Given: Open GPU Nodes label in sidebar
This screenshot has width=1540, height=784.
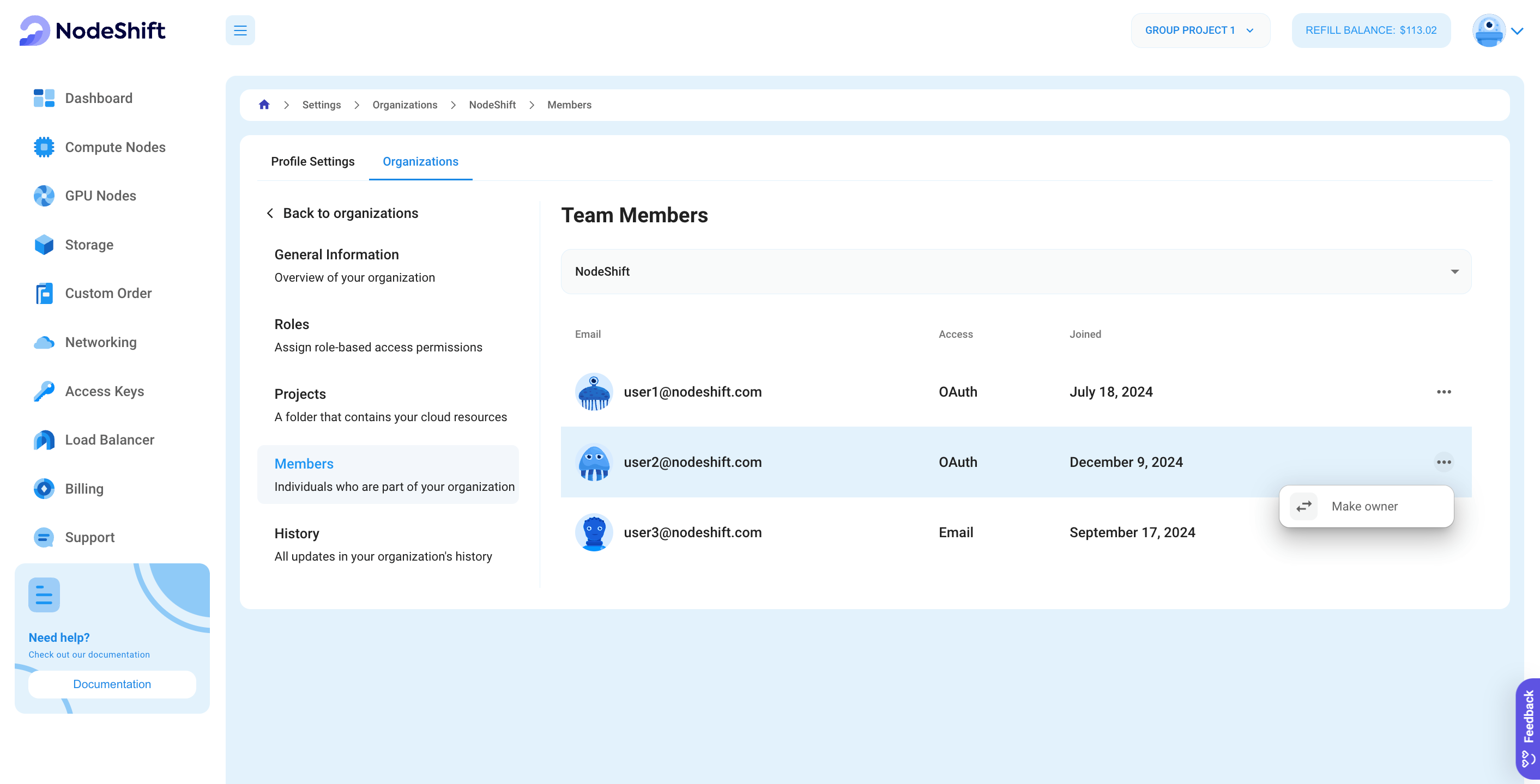Looking at the screenshot, I should (100, 196).
